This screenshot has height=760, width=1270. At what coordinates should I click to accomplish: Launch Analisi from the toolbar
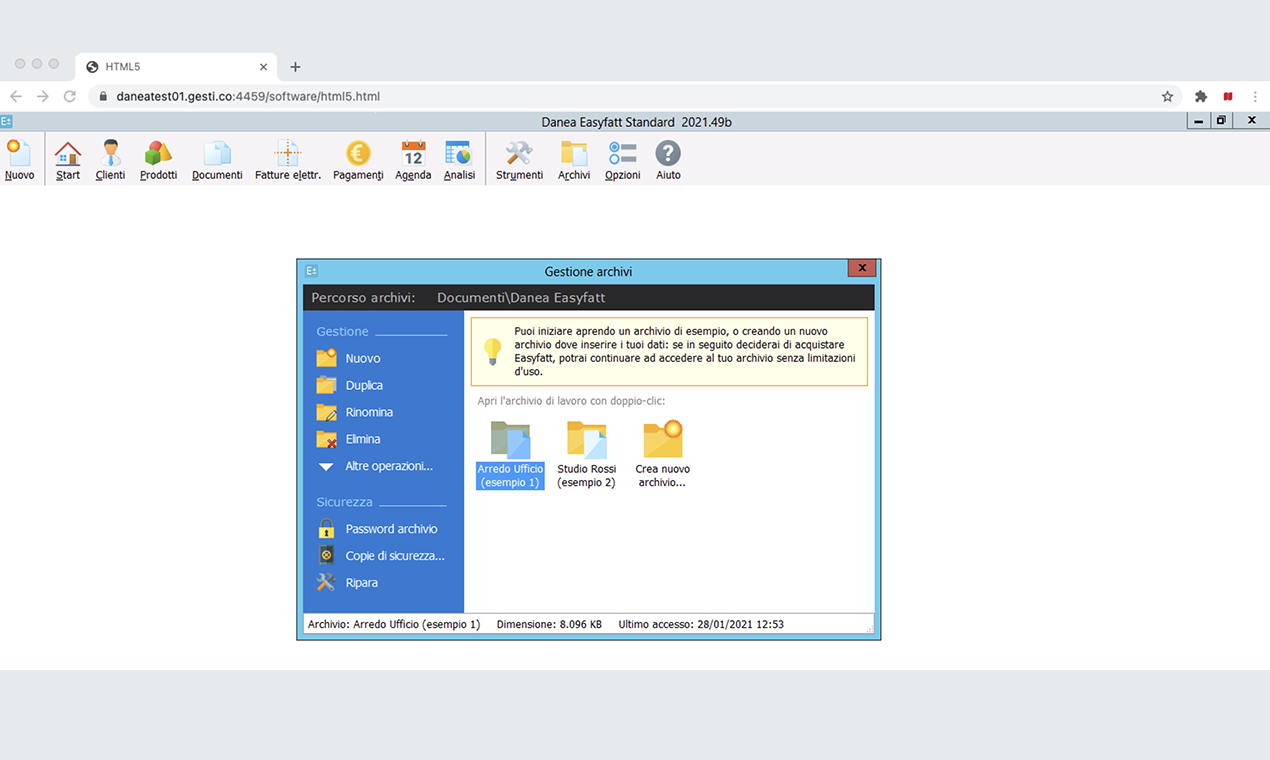coord(458,158)
